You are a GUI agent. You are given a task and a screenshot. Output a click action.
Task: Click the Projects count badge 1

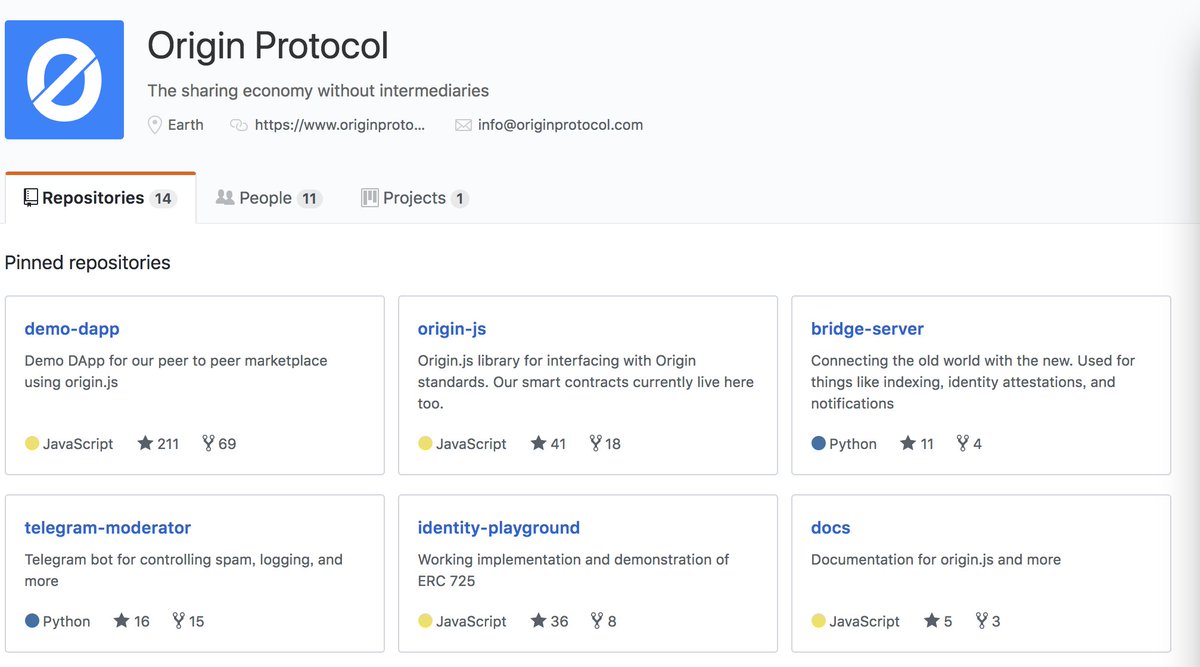[460, 199]
